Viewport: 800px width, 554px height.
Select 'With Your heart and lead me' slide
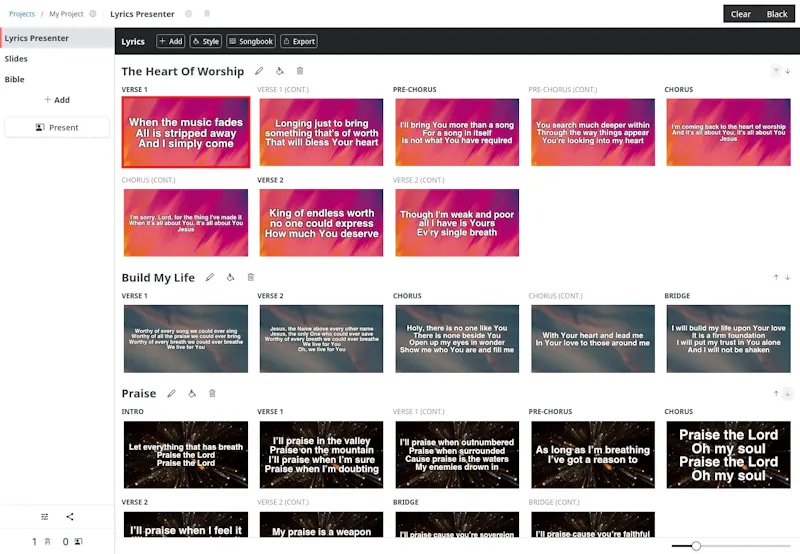tap(593, 339)
